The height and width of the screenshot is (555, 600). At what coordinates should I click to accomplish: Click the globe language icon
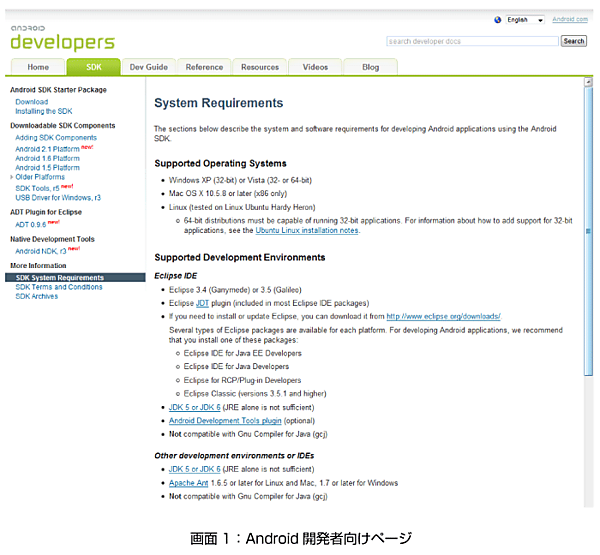coord(497,20)
